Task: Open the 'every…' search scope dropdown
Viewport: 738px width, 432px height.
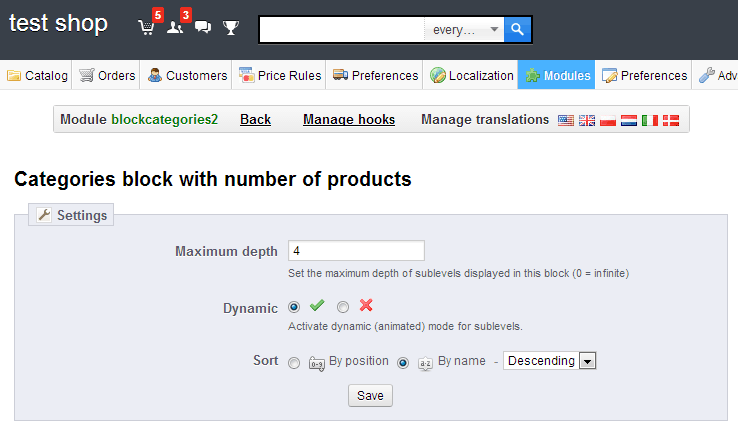Action: click(x=464, y=30)
